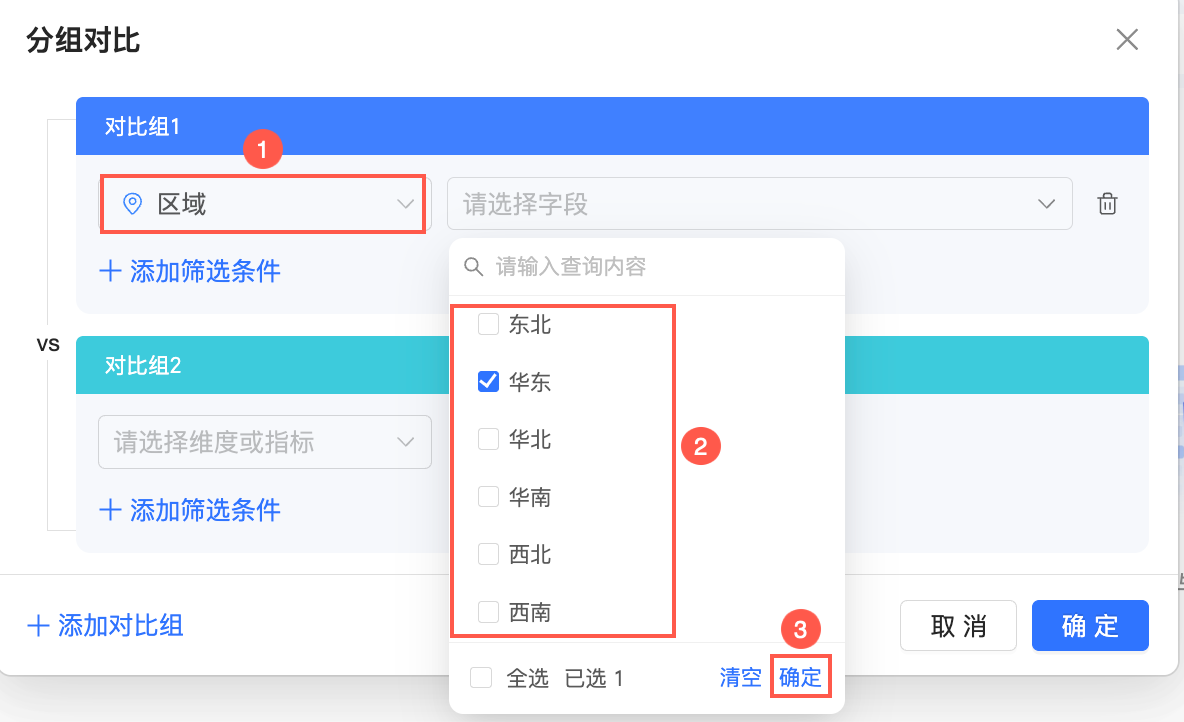Tick the 西北 checkbox
Screen dimensions: 1184x722
tap(488, 553)
